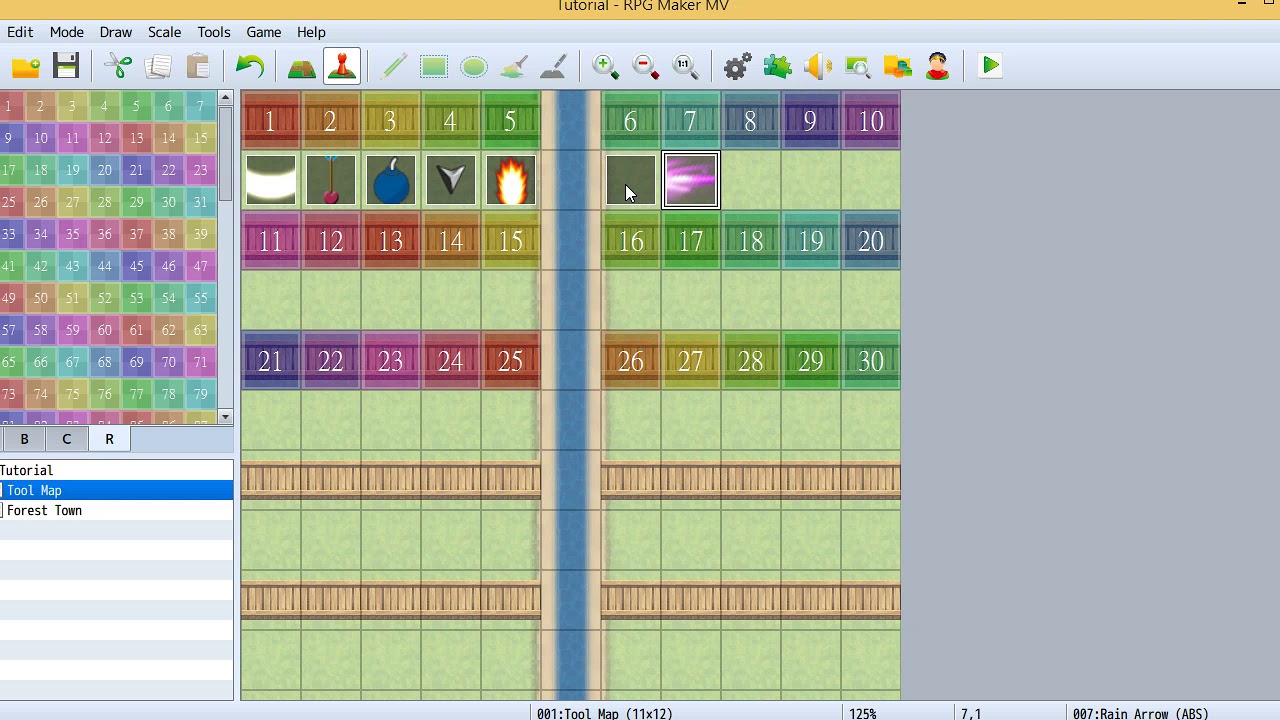Screen dimensions: 1280x720
Task: Start Playtest with the green play icon
Action: tap(990, 67)
